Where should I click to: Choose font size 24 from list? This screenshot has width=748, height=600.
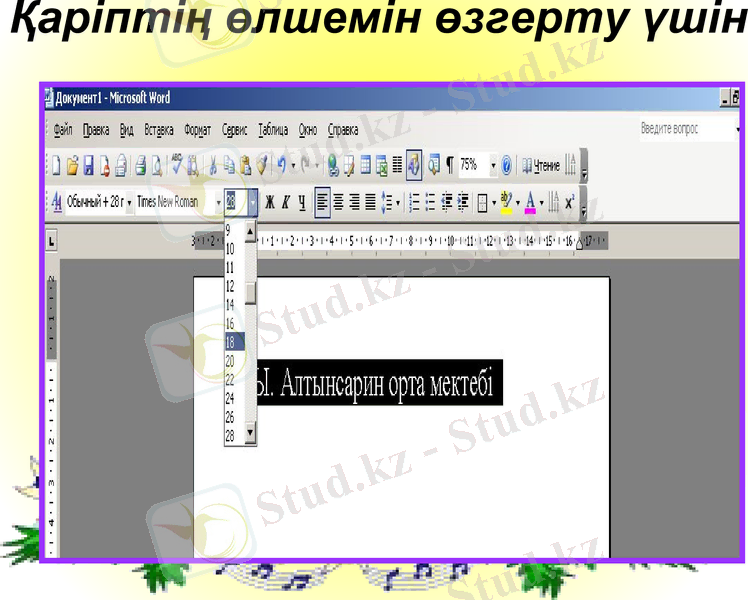click(235, 398)
